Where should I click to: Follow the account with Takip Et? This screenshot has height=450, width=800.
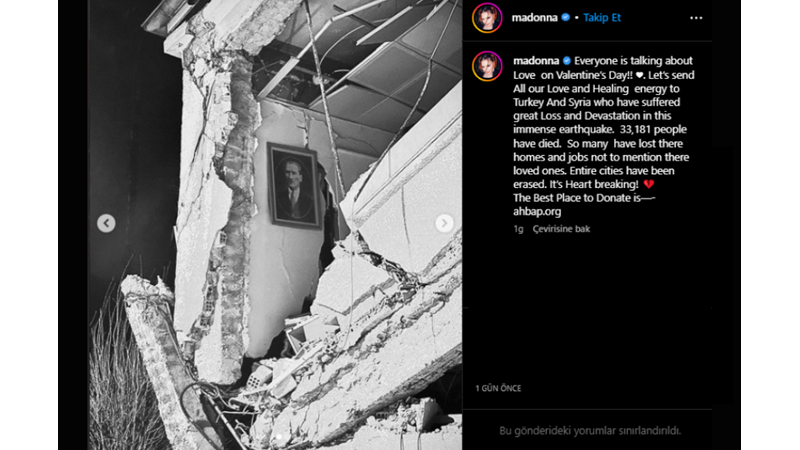(x=602, y=18)
